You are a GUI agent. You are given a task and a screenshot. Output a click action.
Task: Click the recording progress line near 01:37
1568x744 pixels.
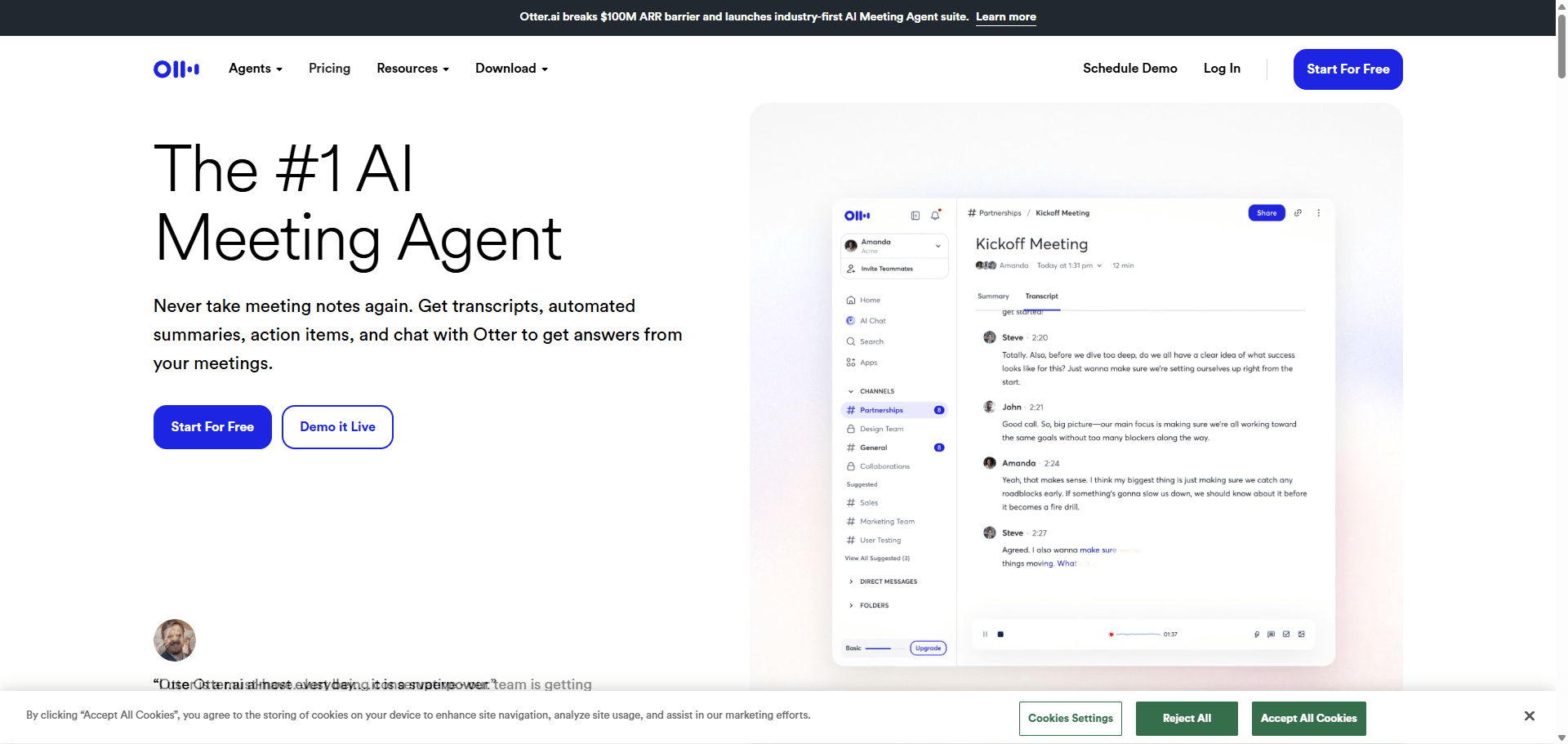(1138, 635)
